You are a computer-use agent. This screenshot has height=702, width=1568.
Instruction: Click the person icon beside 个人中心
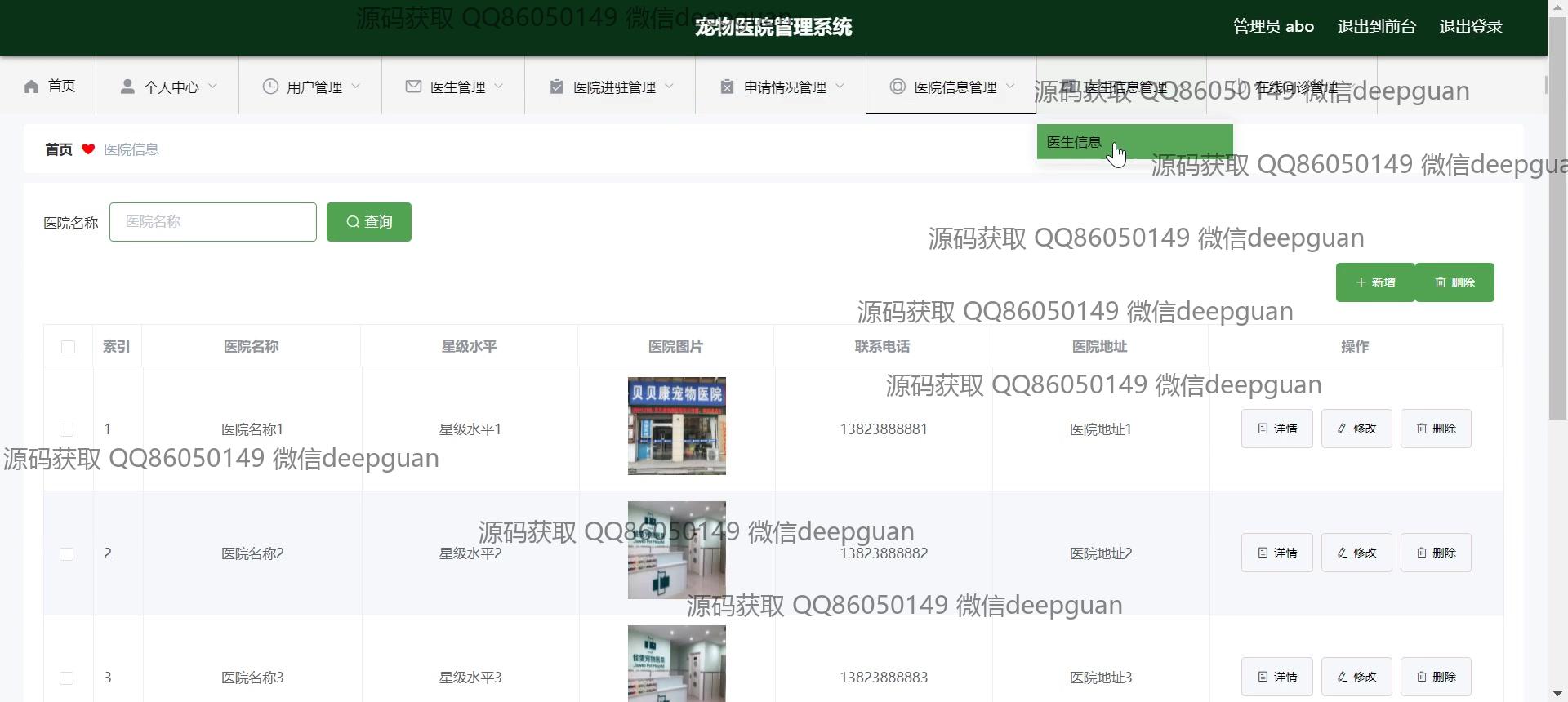coord(127,87)
